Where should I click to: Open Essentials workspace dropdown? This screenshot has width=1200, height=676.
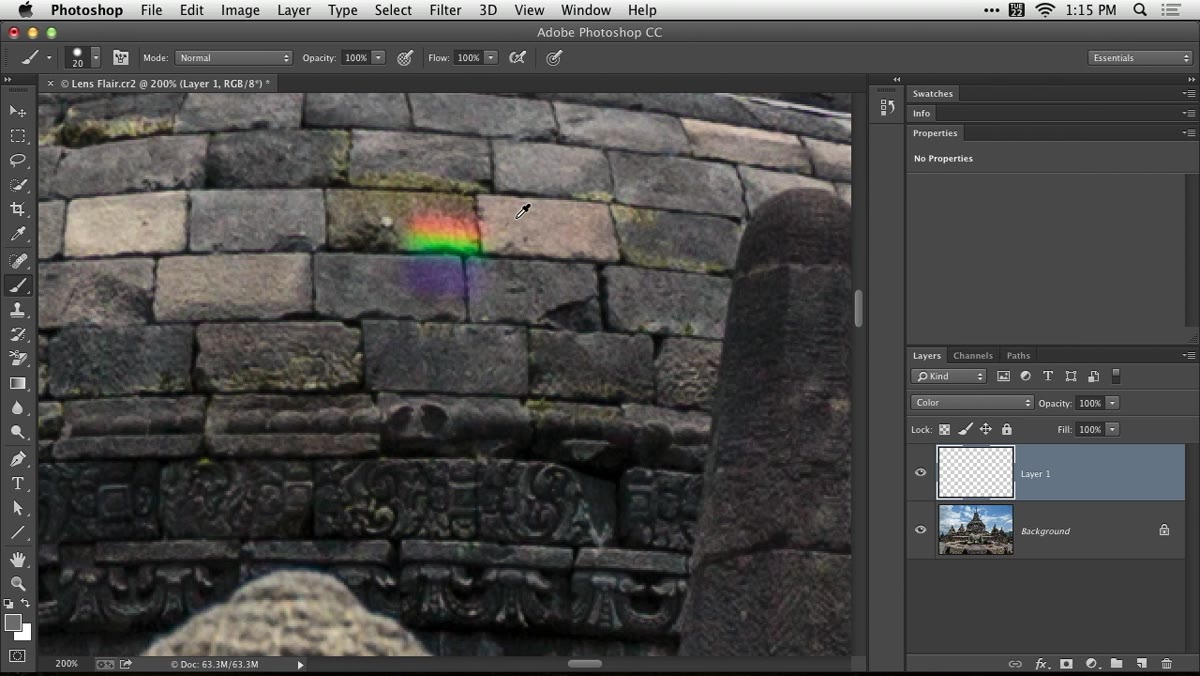pos(1140,58)
